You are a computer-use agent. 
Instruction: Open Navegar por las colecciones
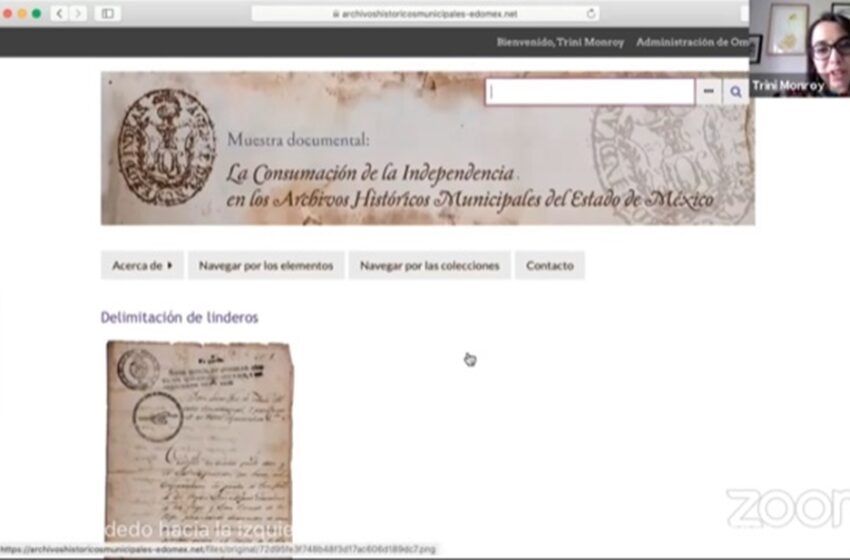(x=429, y=266)
